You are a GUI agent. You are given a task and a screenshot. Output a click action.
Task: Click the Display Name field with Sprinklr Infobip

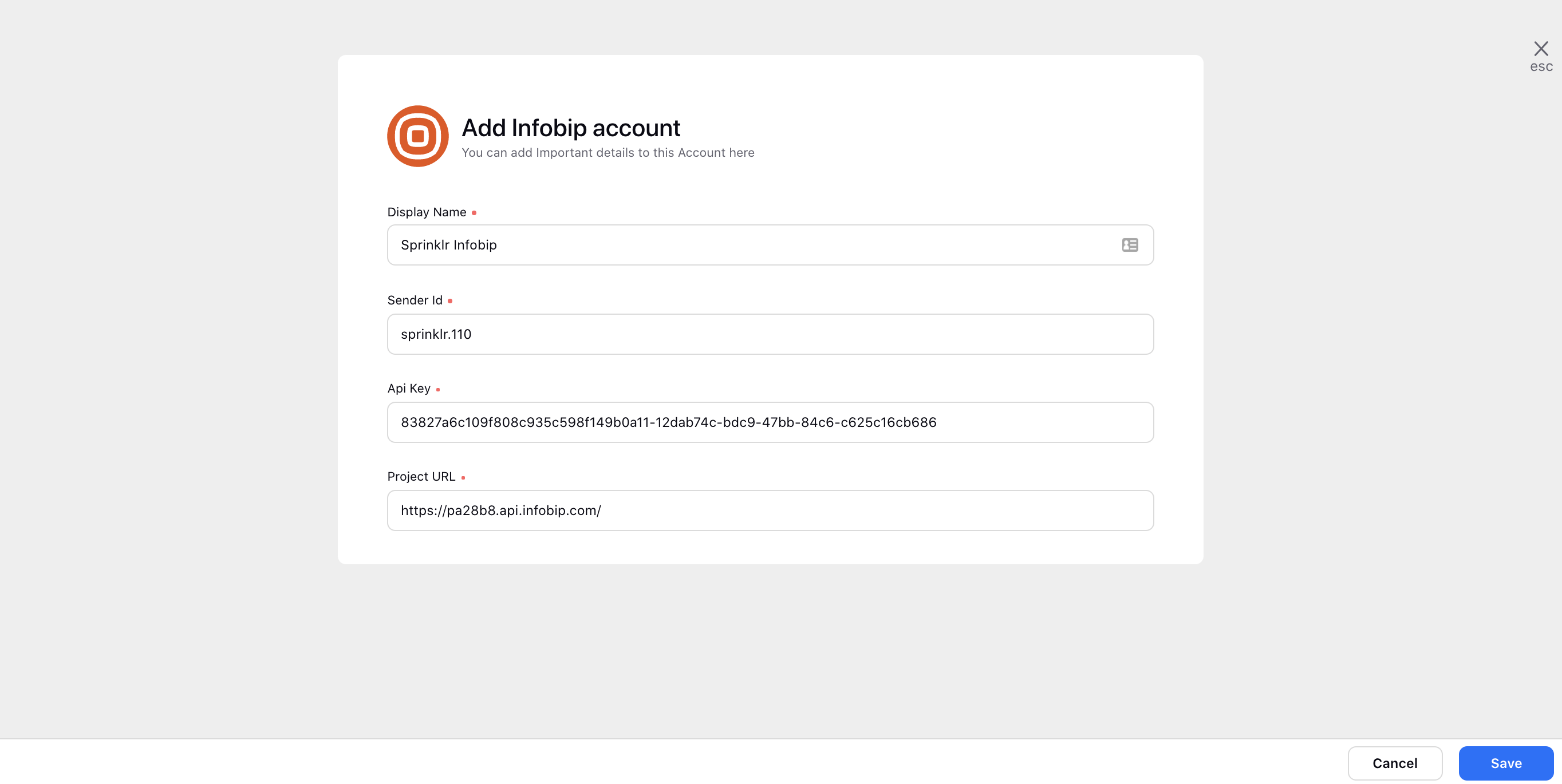[x=770, y=245]
